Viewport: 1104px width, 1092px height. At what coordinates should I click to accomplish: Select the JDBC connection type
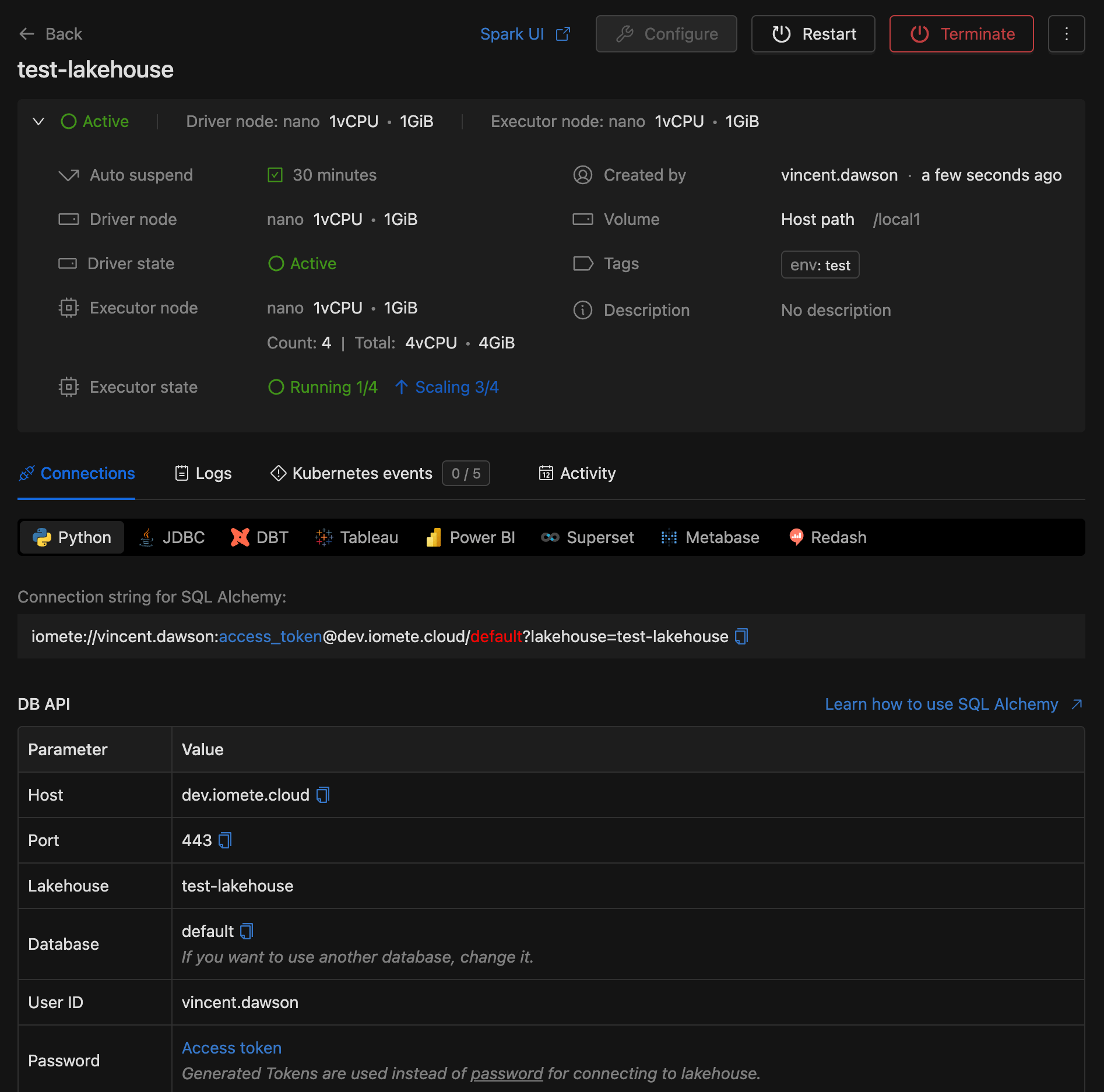172,537
